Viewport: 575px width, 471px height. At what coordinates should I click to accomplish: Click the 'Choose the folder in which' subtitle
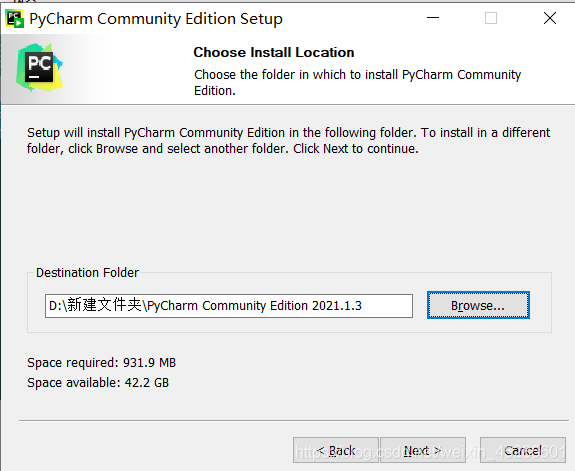[358, 83]
